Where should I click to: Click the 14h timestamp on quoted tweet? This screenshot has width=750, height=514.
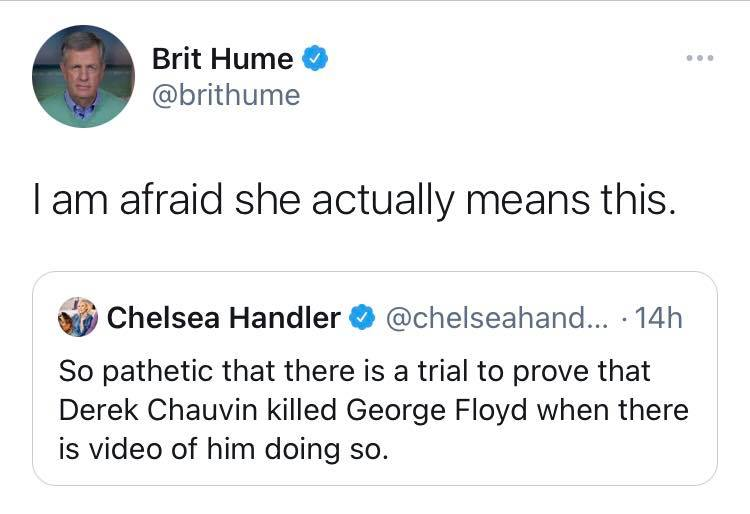(x=658, y=318)
